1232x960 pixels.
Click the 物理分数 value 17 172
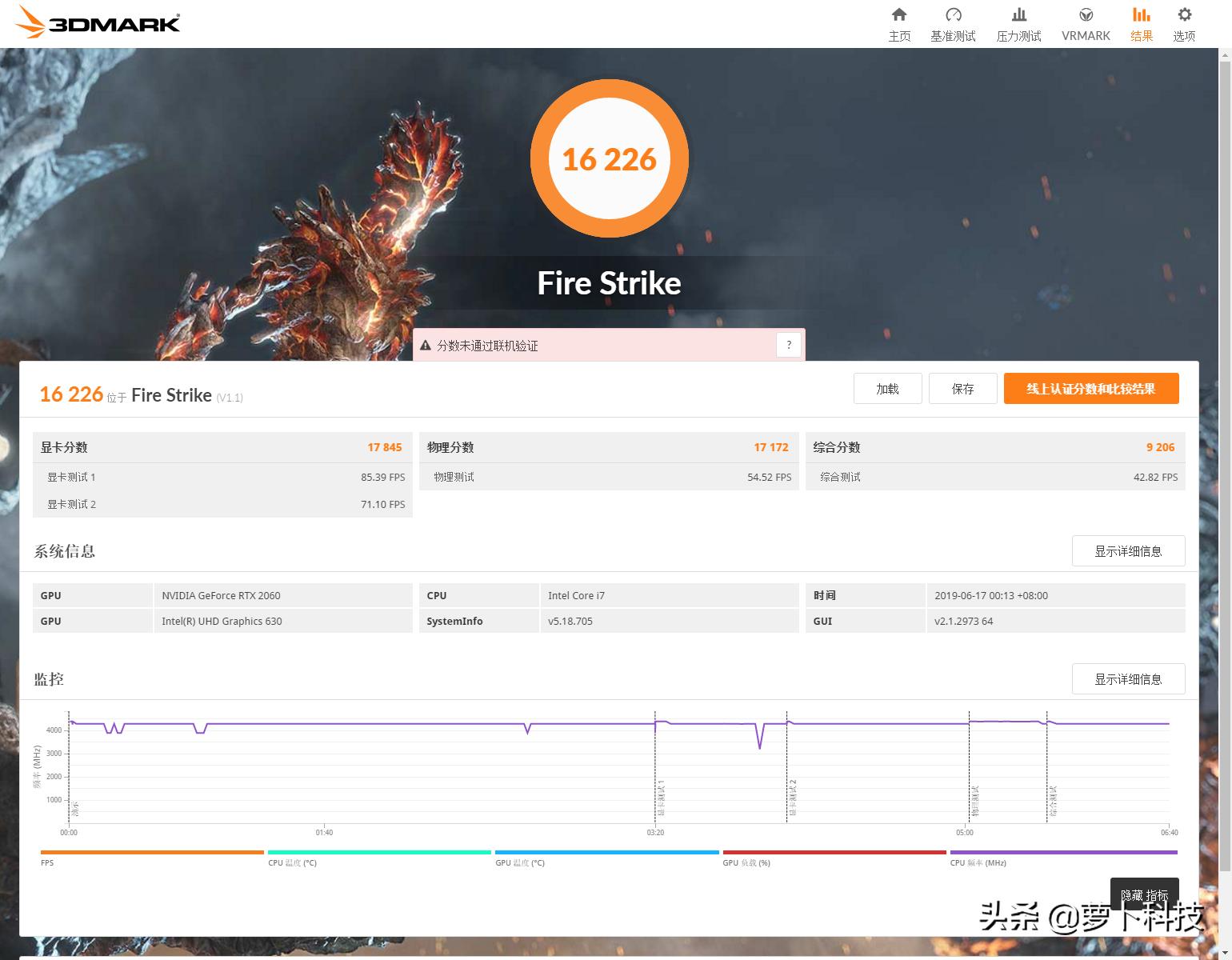pyautogui.click(x=771, y=447)
